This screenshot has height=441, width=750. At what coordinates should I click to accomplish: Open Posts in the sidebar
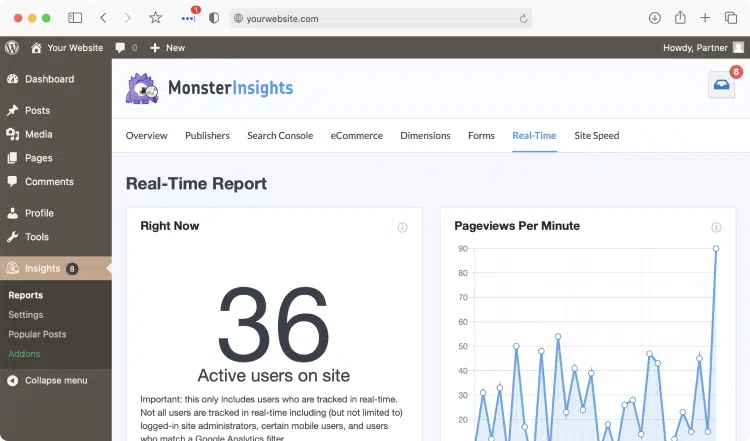pyautogui.click(x=37, y=110)
